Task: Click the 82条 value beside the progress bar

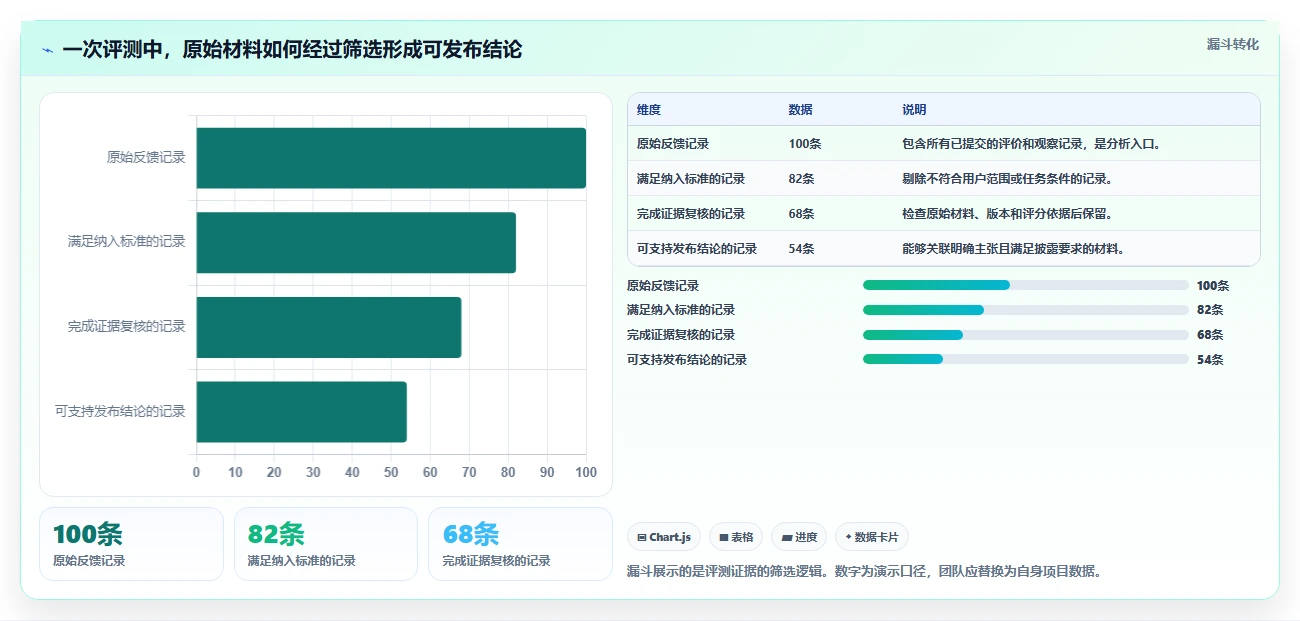Action: tap(1210, 310)
